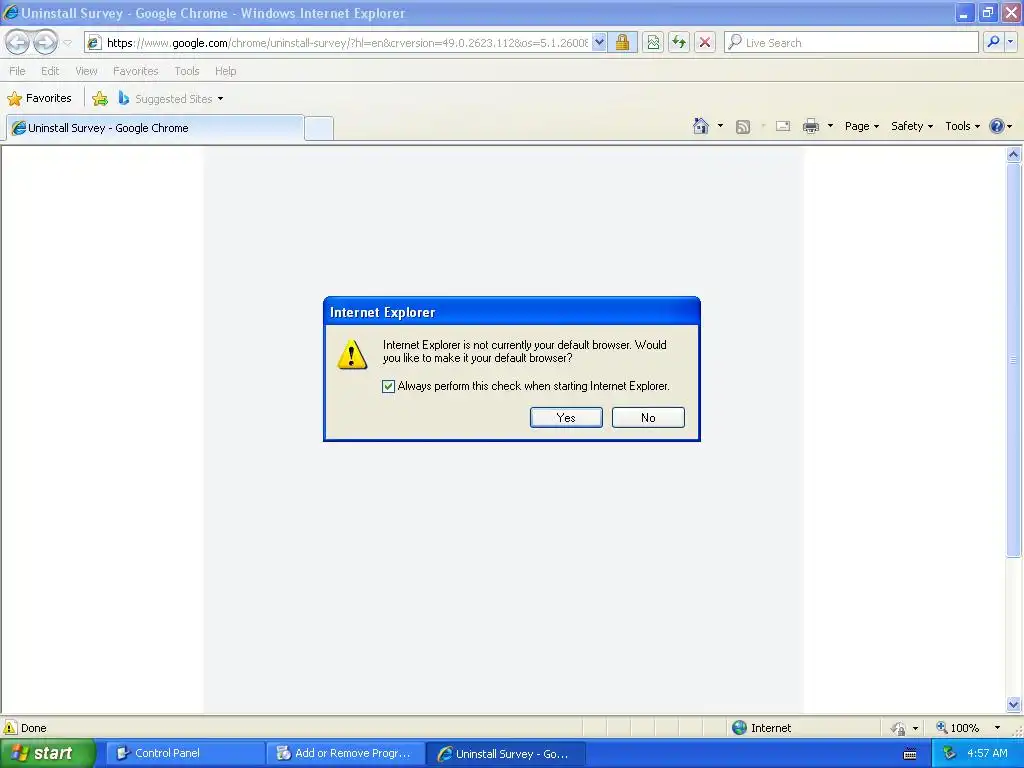Click the scrollbar down arrow
The image size is (1024, 768).
(x=1014, y=704)
